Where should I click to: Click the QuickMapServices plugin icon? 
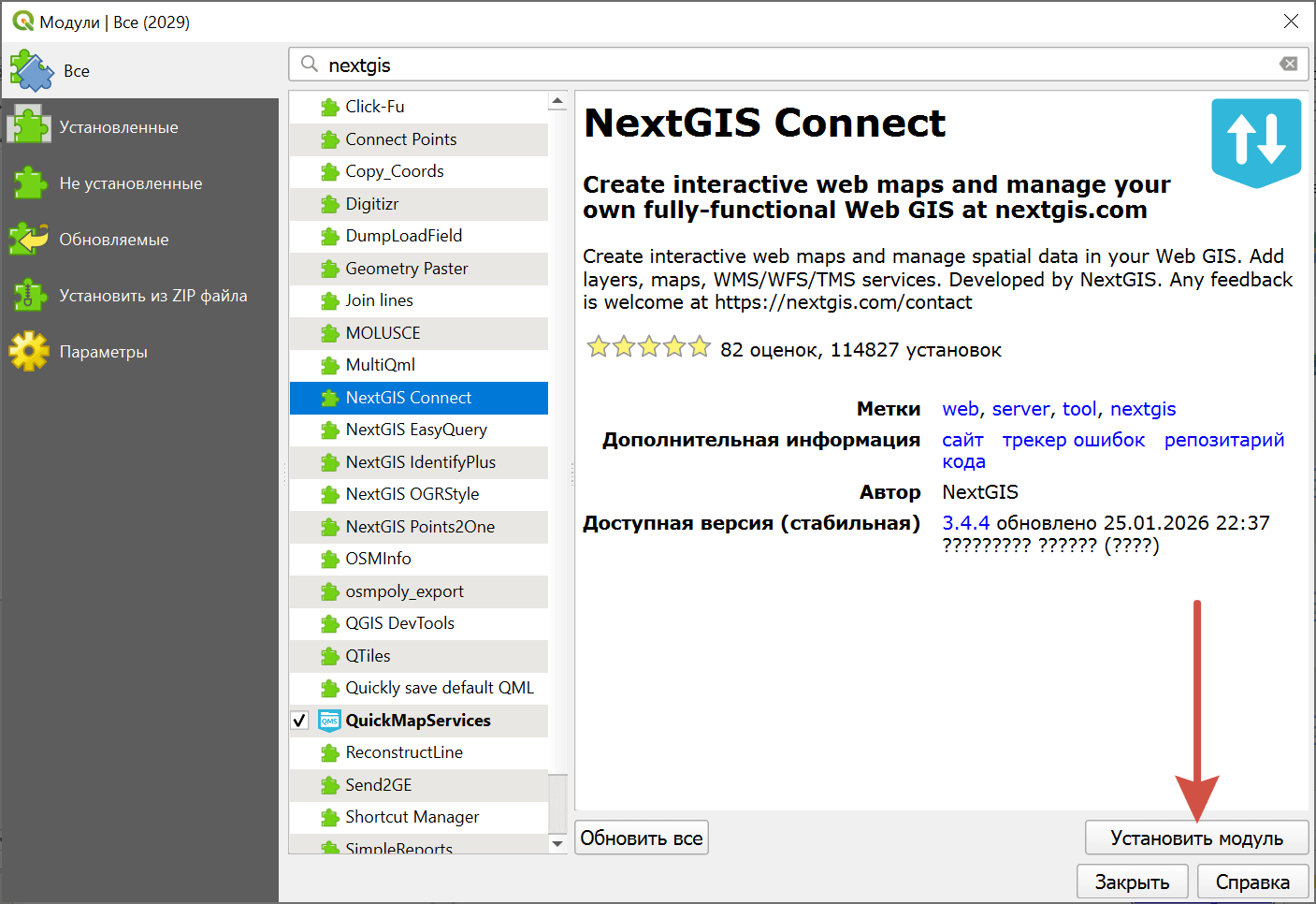[x=329, y=721]
